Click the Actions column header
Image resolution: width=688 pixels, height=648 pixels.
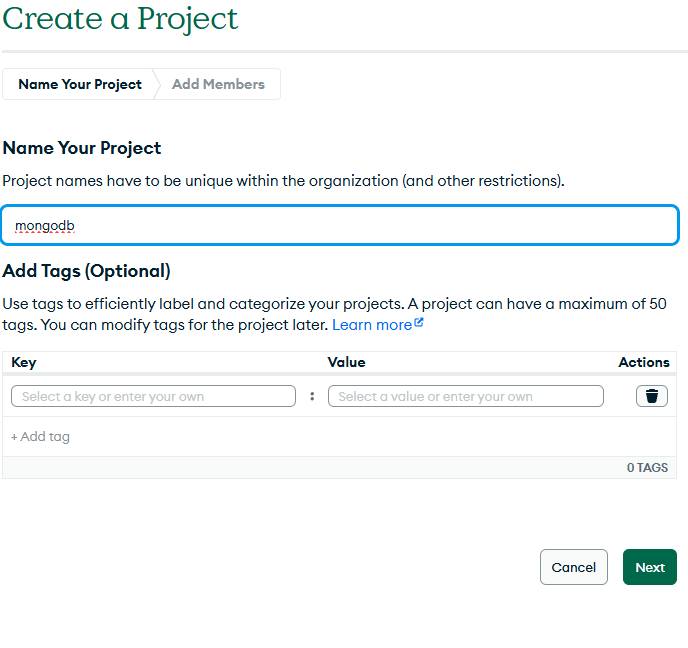point(643,362)
